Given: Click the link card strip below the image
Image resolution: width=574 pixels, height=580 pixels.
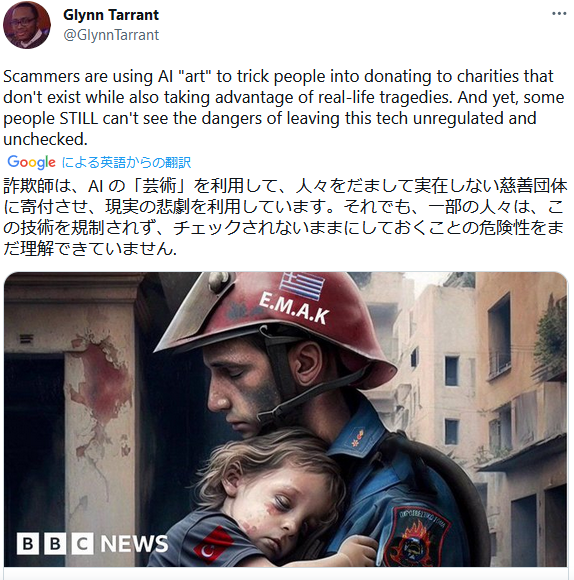Looking at the screenshot, I should pyautogui.click(x=286, y=574).
